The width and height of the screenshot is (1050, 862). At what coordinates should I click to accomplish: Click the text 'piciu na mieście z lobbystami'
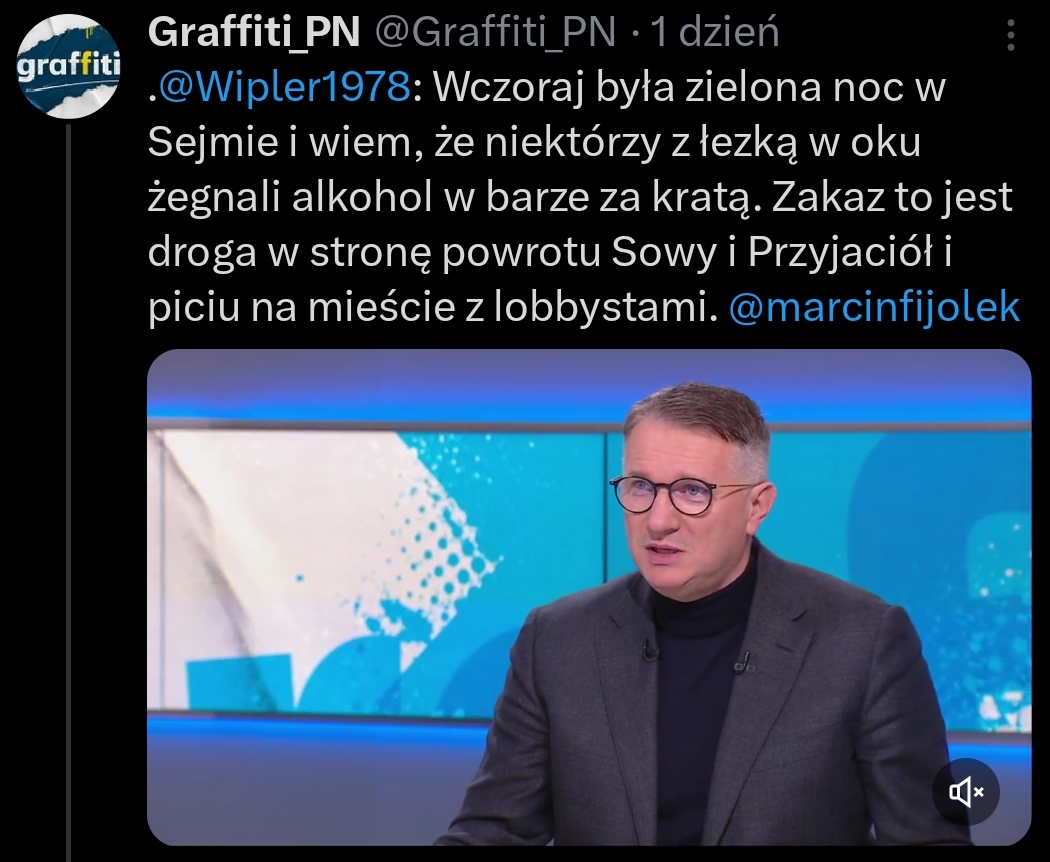pyautogui.click(x=427, y=307)
